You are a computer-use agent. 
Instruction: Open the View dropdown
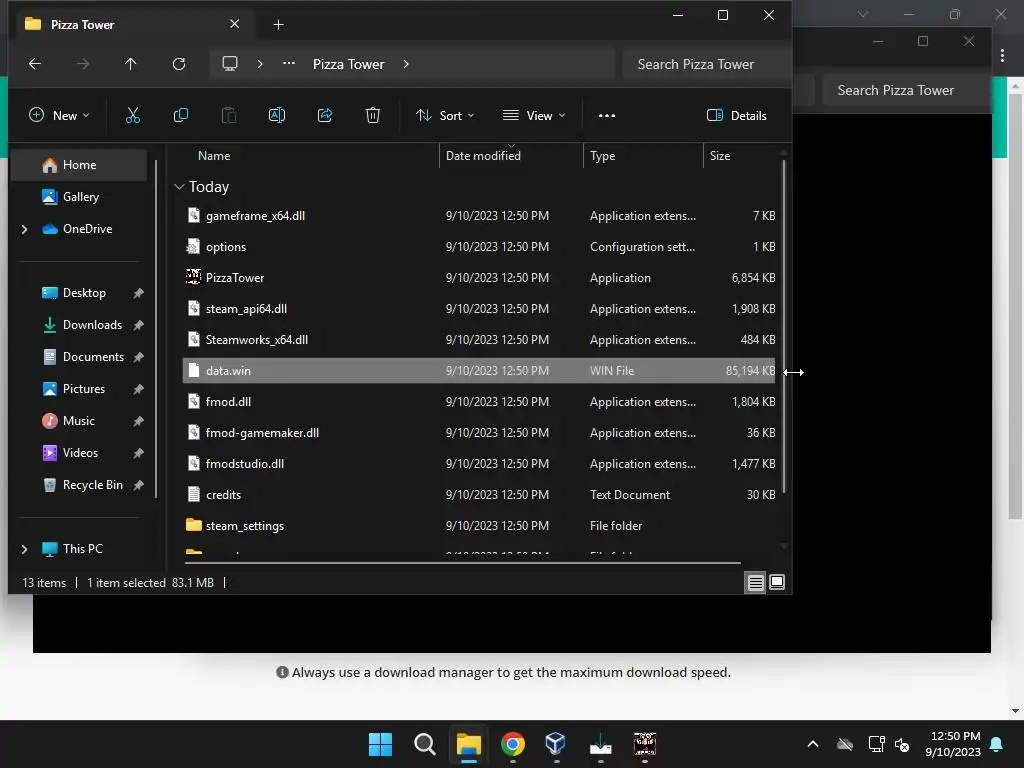[534, 116]
